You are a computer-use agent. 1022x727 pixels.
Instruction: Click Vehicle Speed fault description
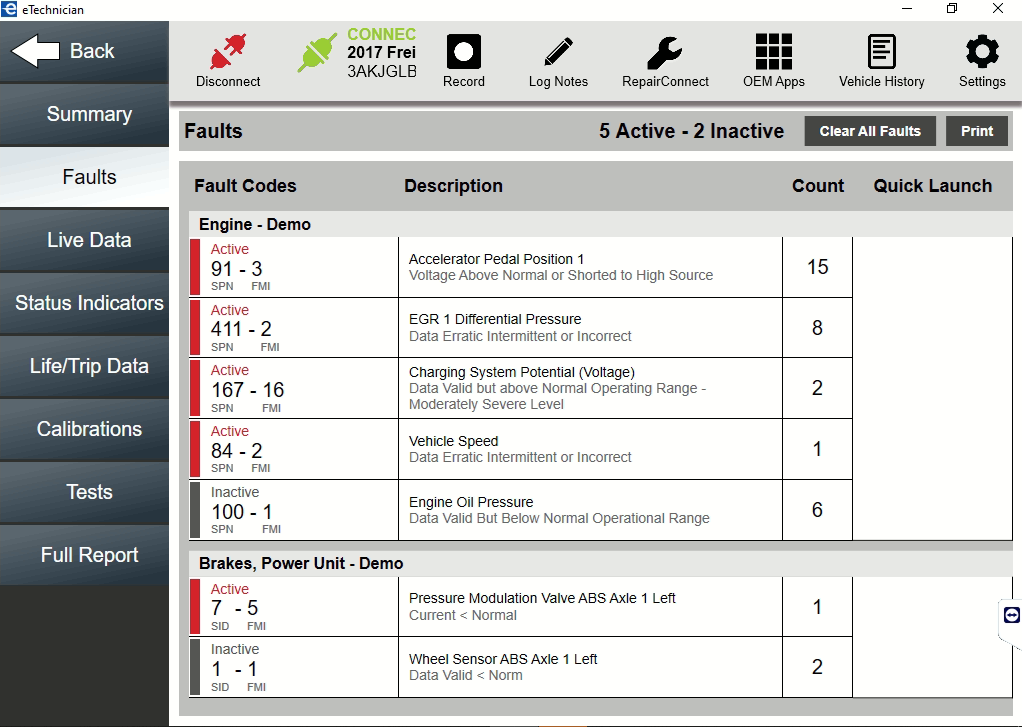coord(453,441)
